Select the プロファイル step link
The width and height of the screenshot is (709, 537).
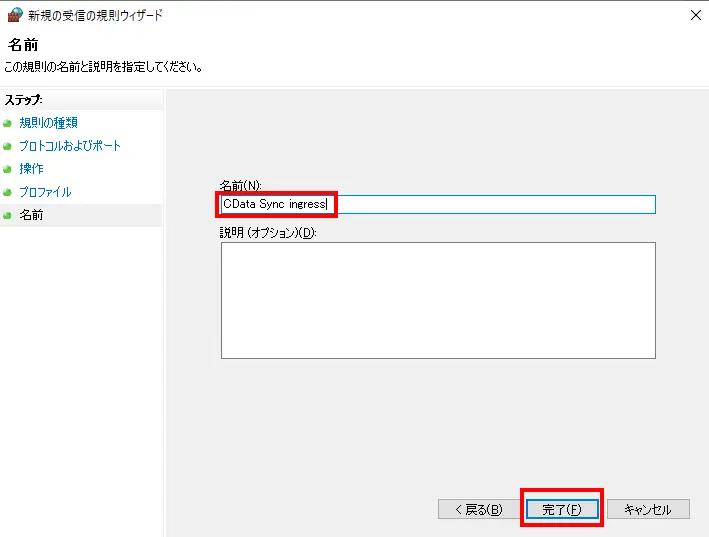coord(45,192)
